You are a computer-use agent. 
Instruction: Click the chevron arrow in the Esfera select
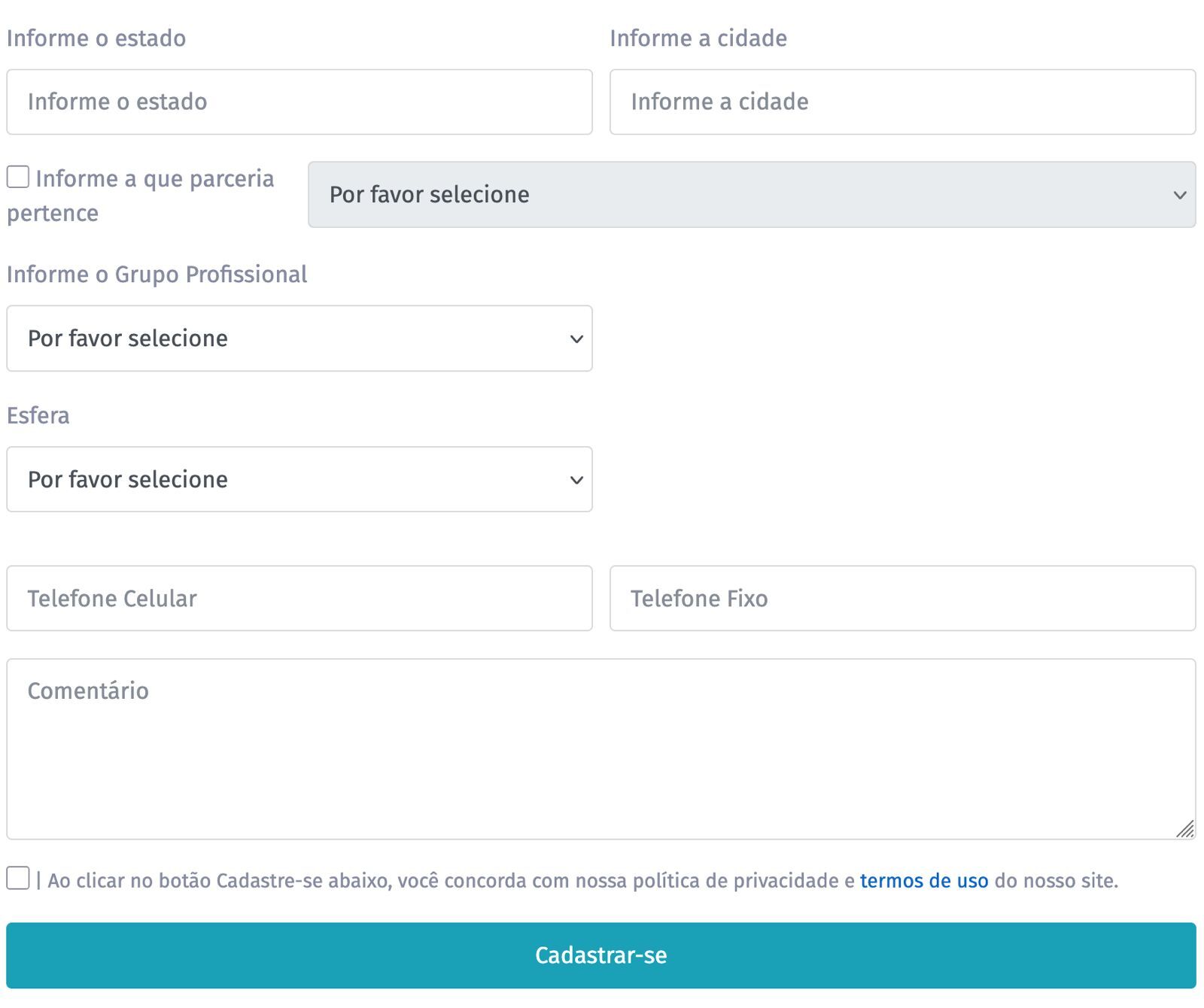pyautogui.click(x=576, y=481)
